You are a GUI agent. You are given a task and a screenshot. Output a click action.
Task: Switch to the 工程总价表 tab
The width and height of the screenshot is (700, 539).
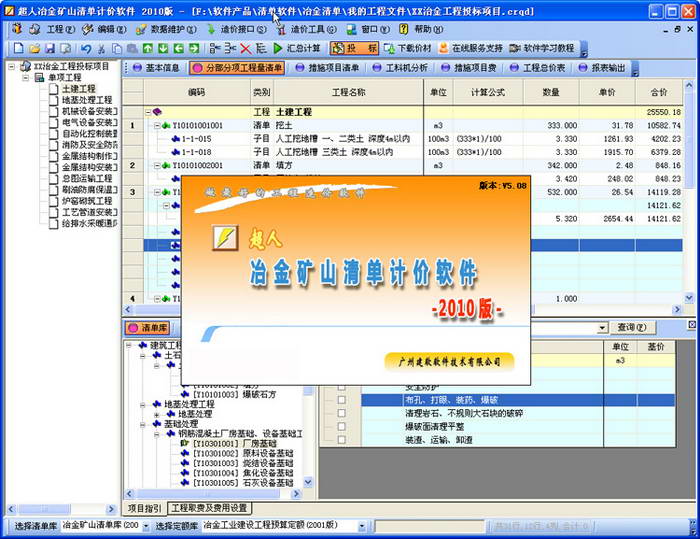(x=538, y=68)
